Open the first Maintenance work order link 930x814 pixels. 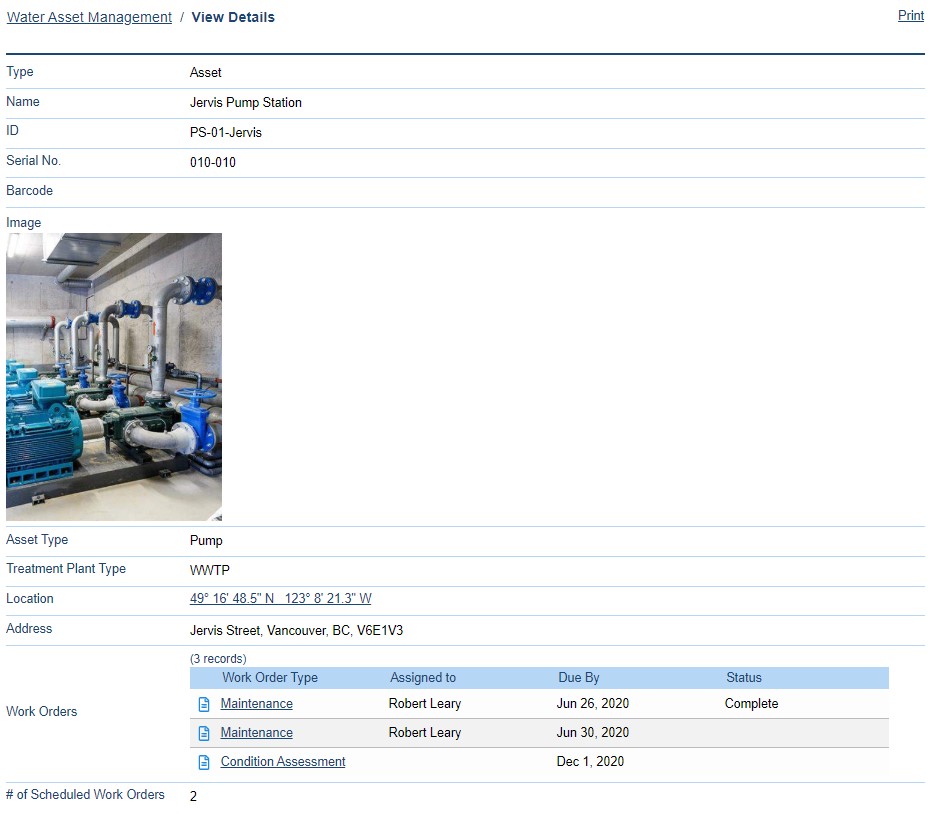pos(256,704)
